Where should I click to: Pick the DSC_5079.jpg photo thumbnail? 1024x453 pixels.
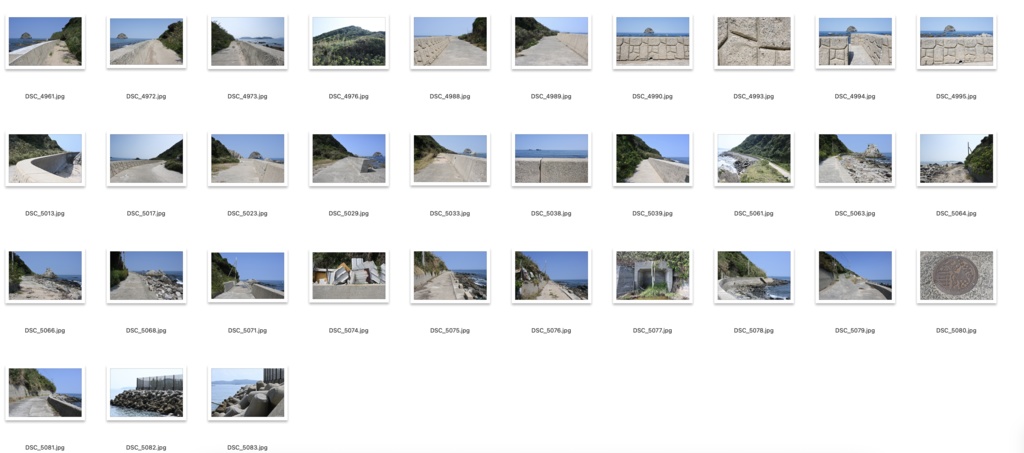click(855, 275)
